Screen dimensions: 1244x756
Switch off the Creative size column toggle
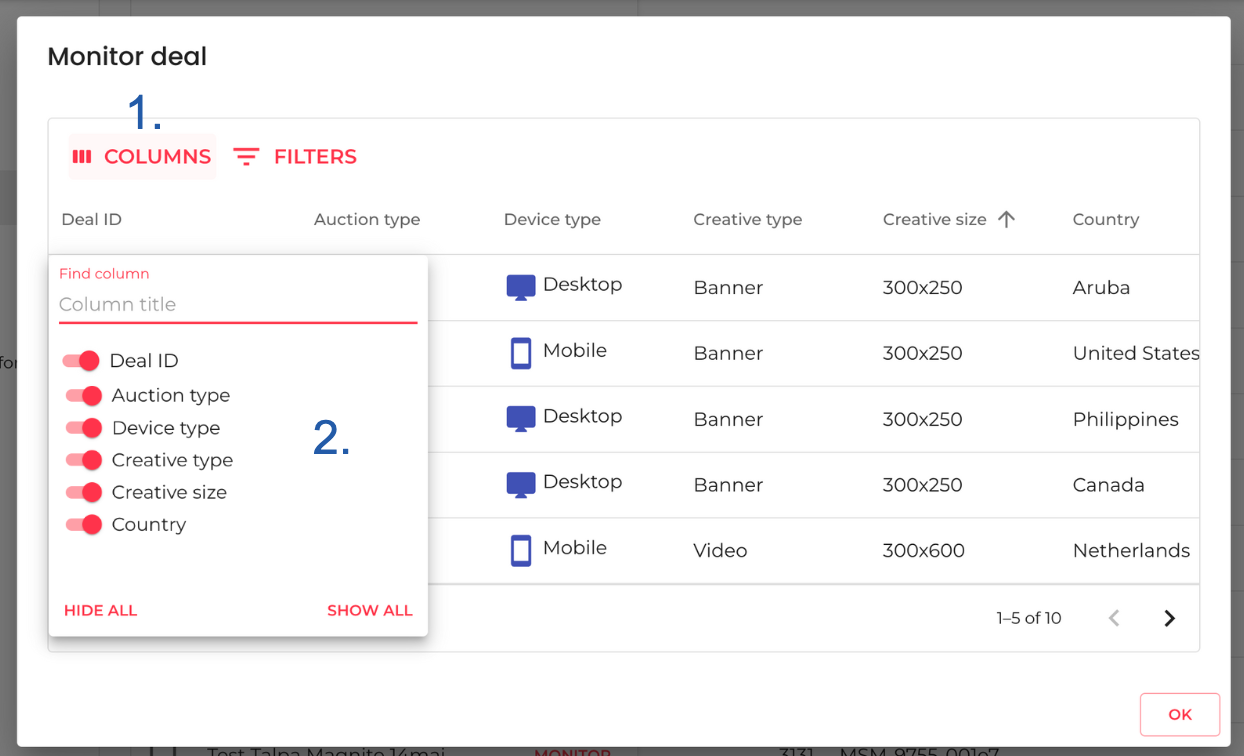pyautogui.click(x=84, y=492)
